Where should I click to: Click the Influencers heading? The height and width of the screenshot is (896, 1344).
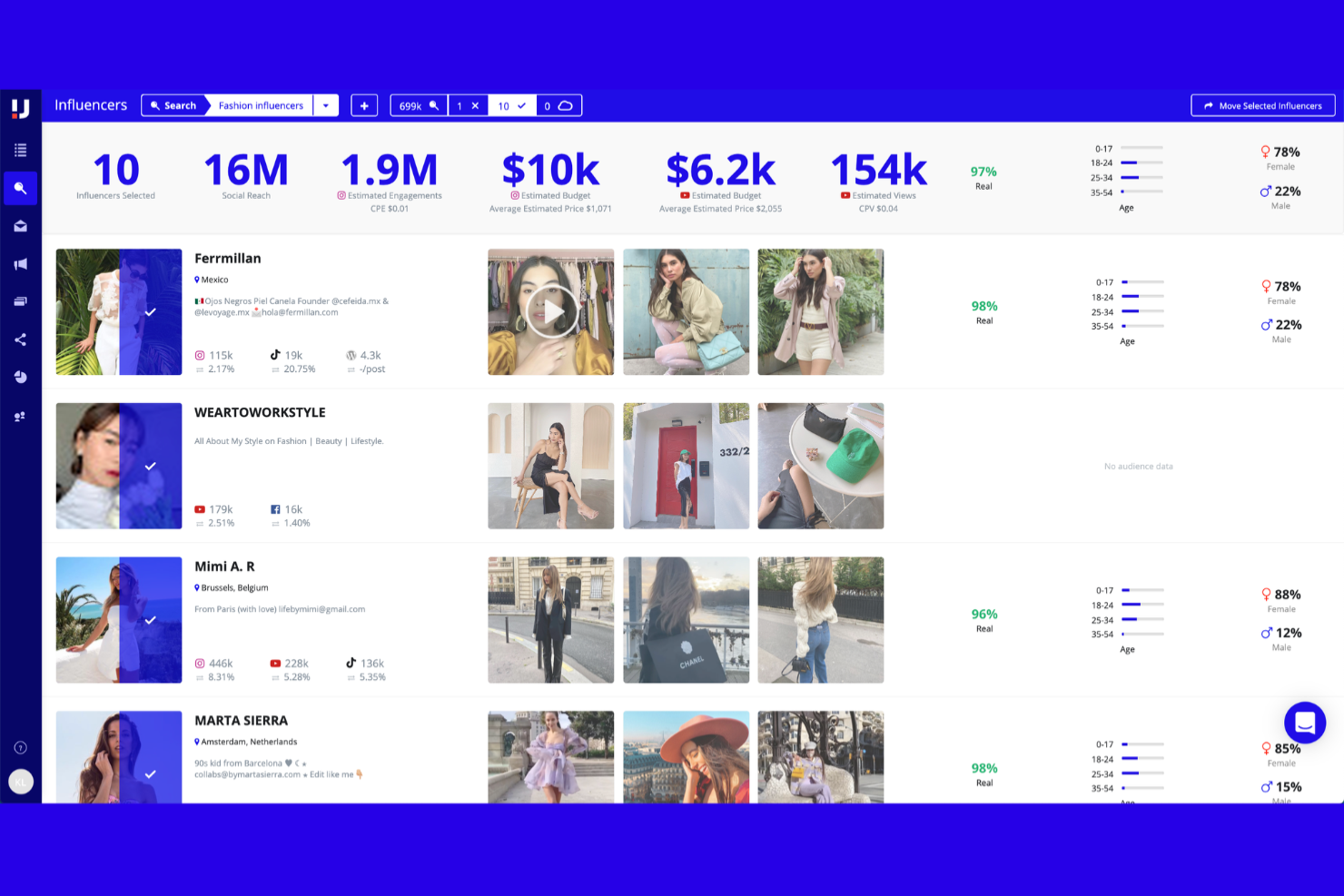(91, 104)
